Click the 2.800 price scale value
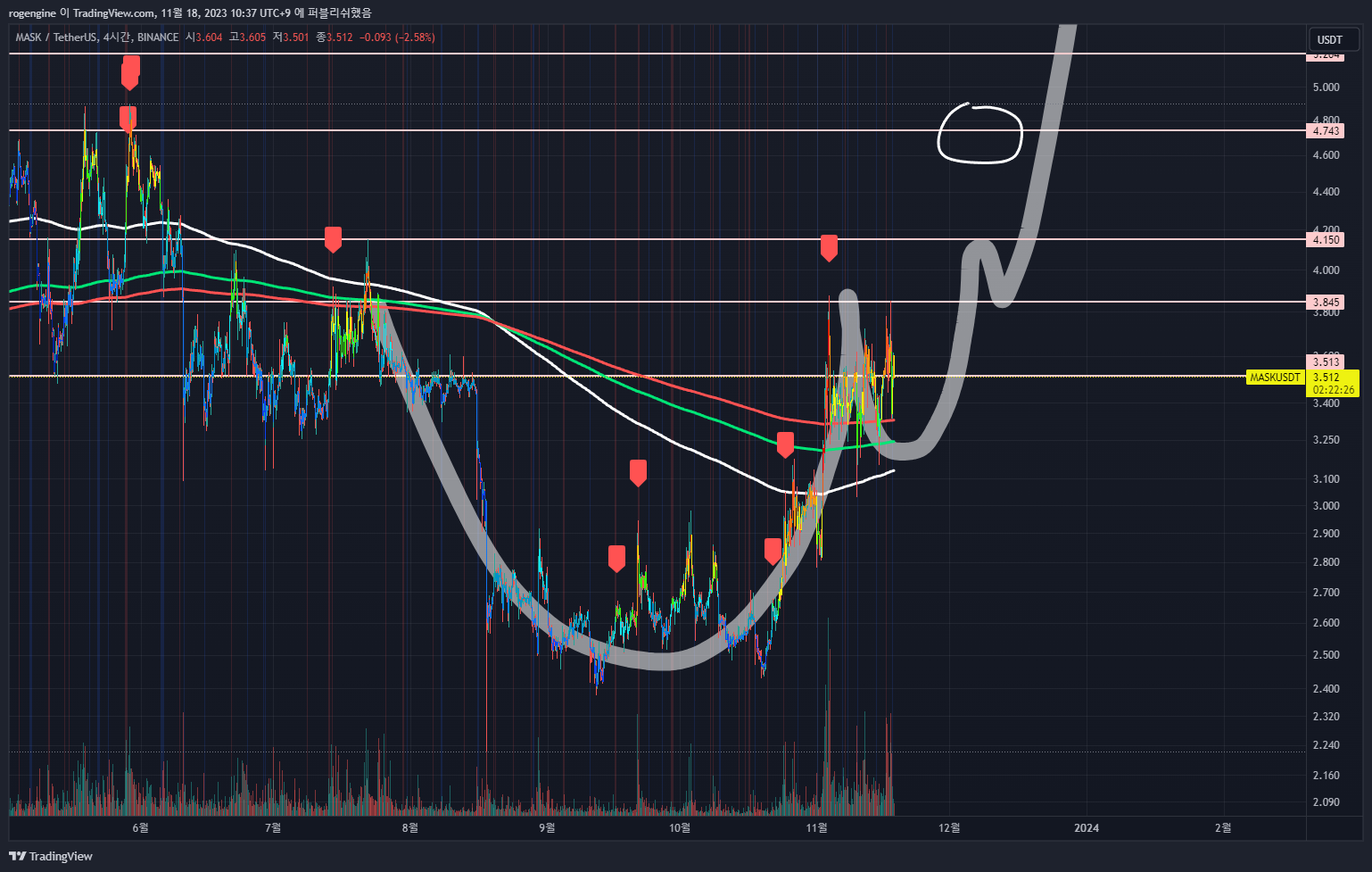Screen dimensions: 1372x872 [1326, 562]
